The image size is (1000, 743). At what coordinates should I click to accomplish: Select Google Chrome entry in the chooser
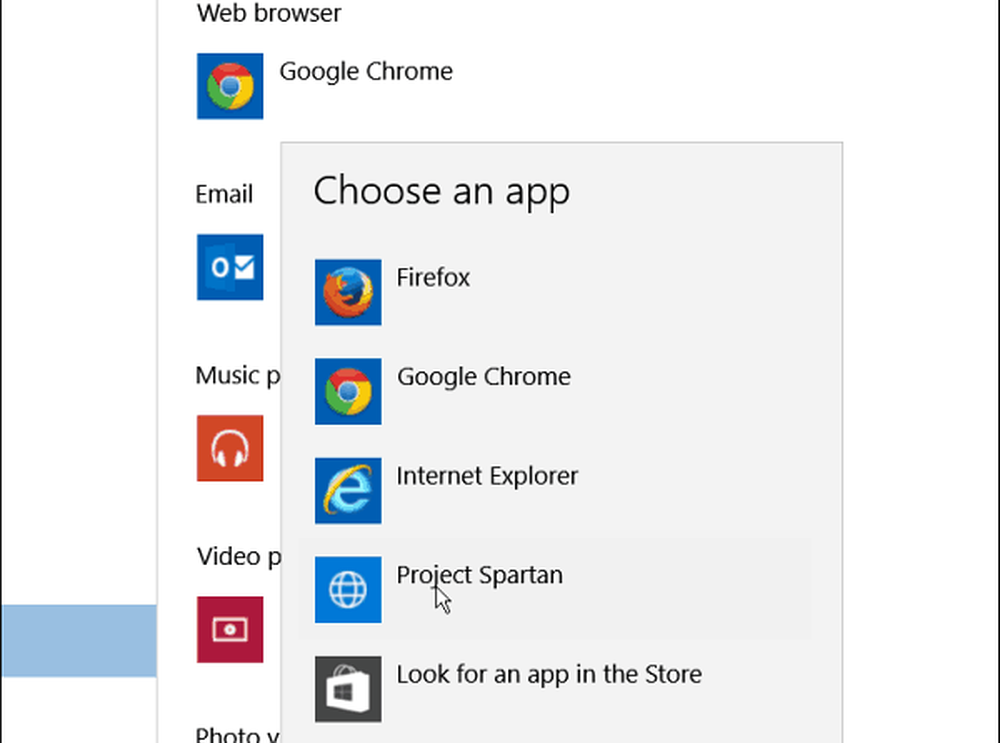(x=484, y=377)
